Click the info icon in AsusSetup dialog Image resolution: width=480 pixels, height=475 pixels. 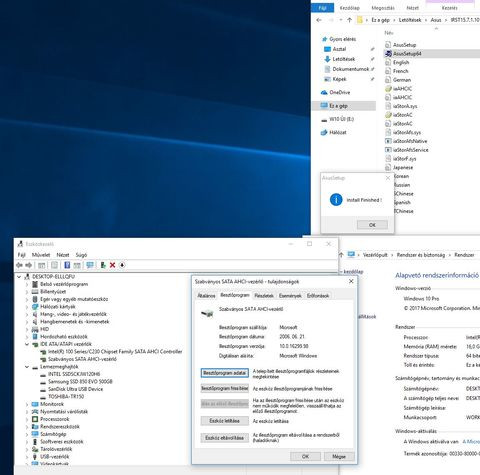click(x=336, y=200)
